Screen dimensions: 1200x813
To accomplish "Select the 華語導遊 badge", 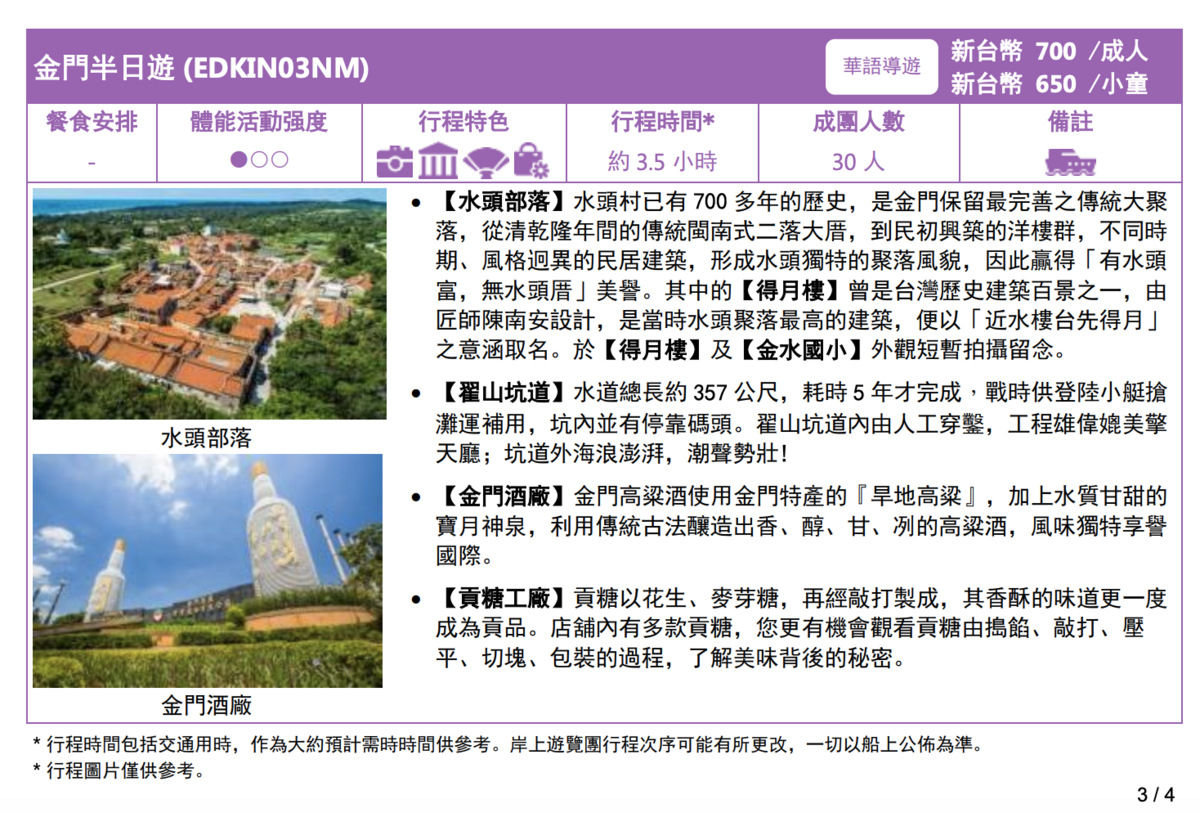I will [x=881, y=67].
